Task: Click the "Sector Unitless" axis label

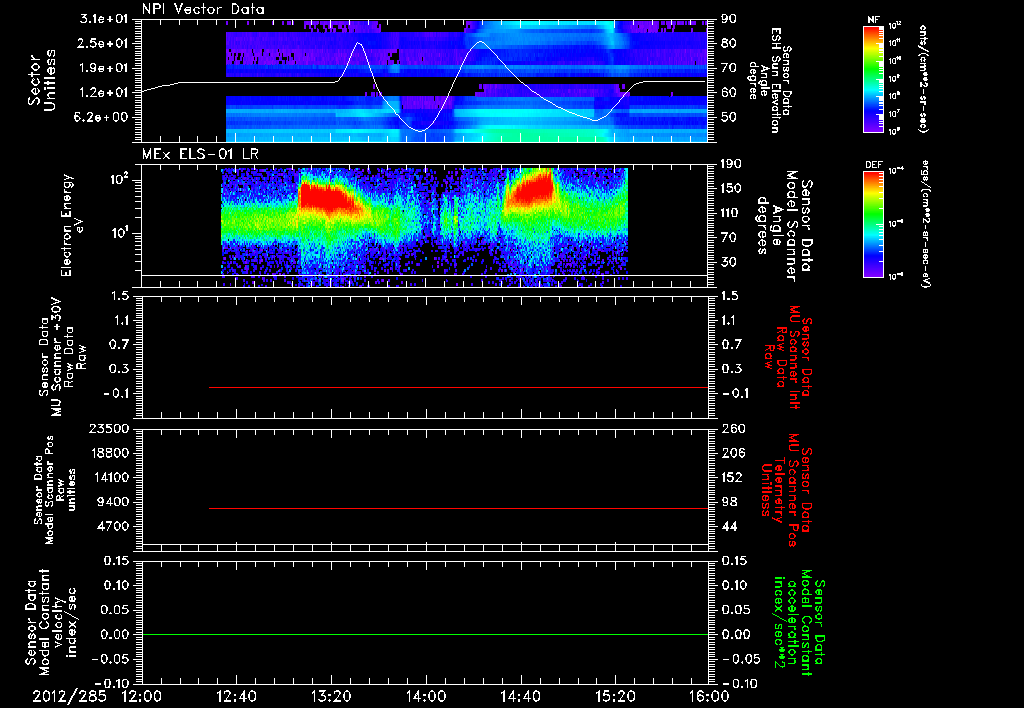Action: [42, 80]
